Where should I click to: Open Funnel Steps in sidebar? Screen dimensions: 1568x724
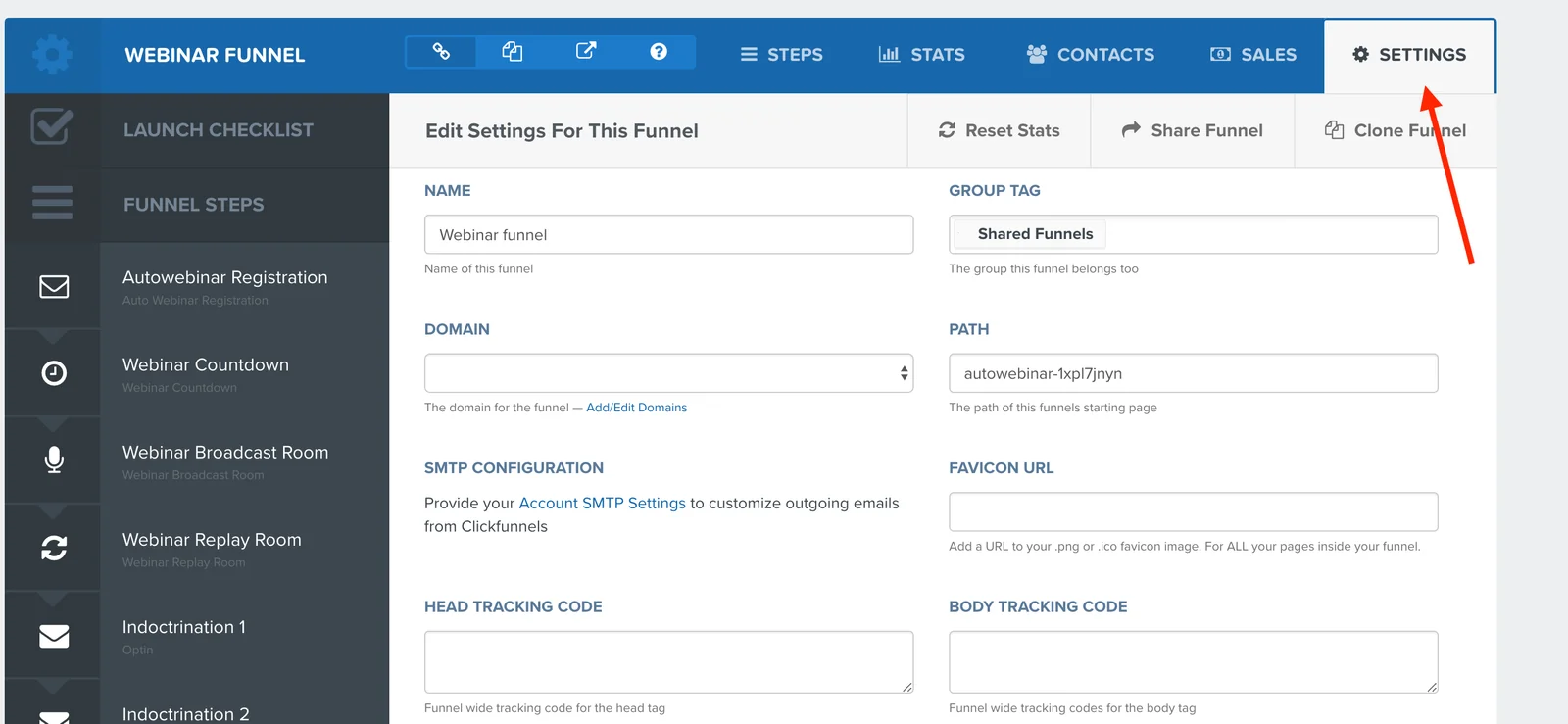(193, 205)
